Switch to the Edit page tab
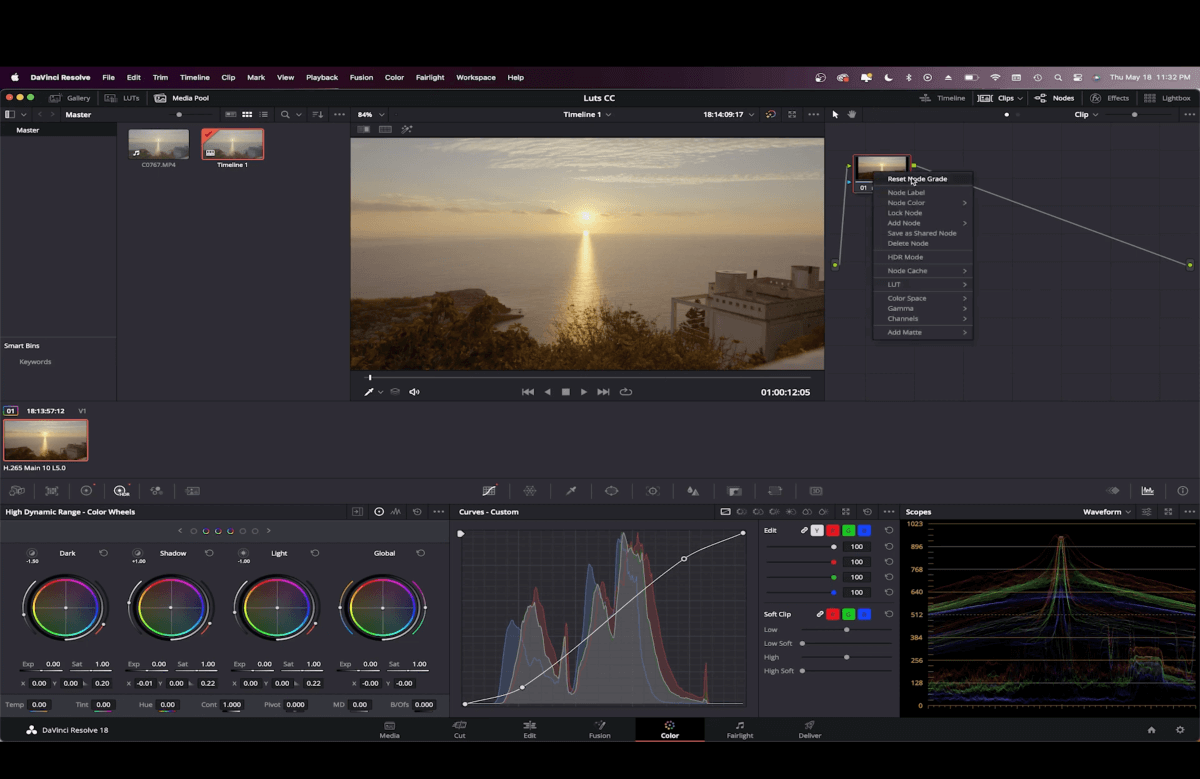Viewport: 1200px width, 779px height. pyautogui.click(x=529, y=730)
